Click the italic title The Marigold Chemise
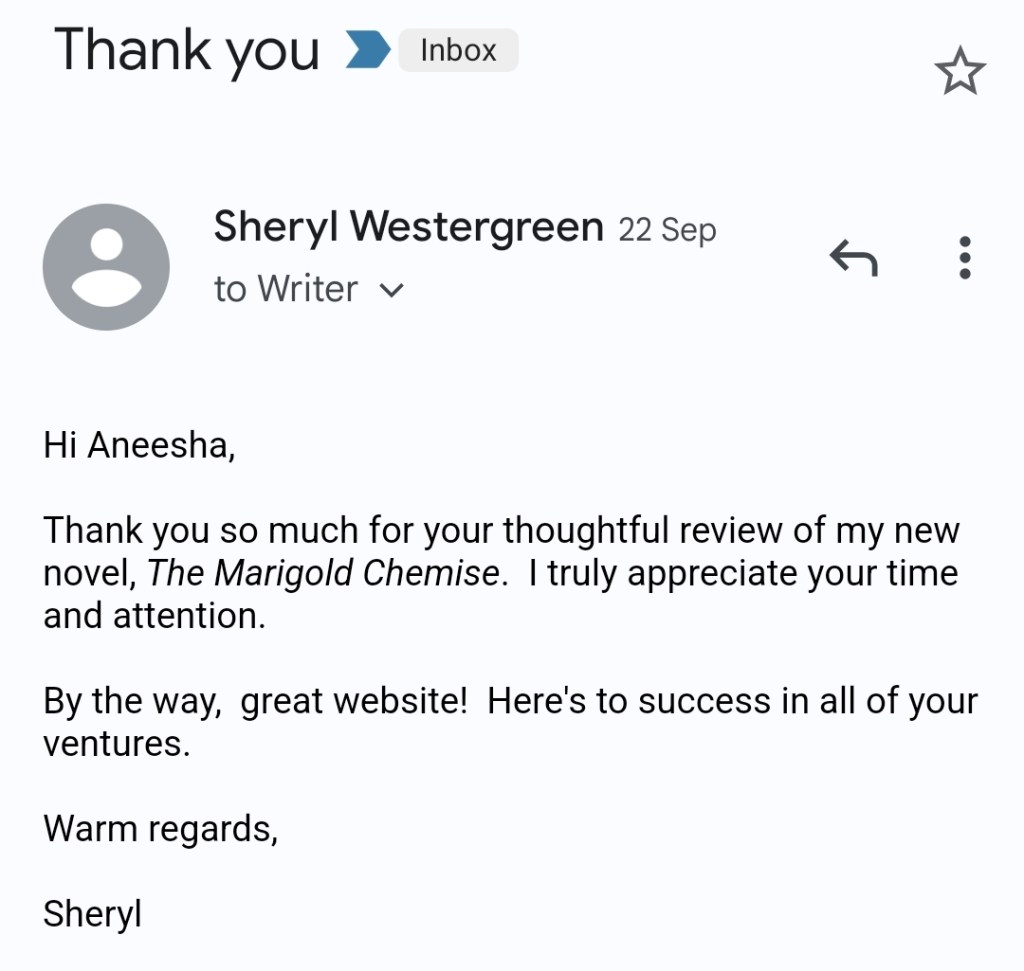This screenshot has height=971, width=1024. tap(323, 574)
